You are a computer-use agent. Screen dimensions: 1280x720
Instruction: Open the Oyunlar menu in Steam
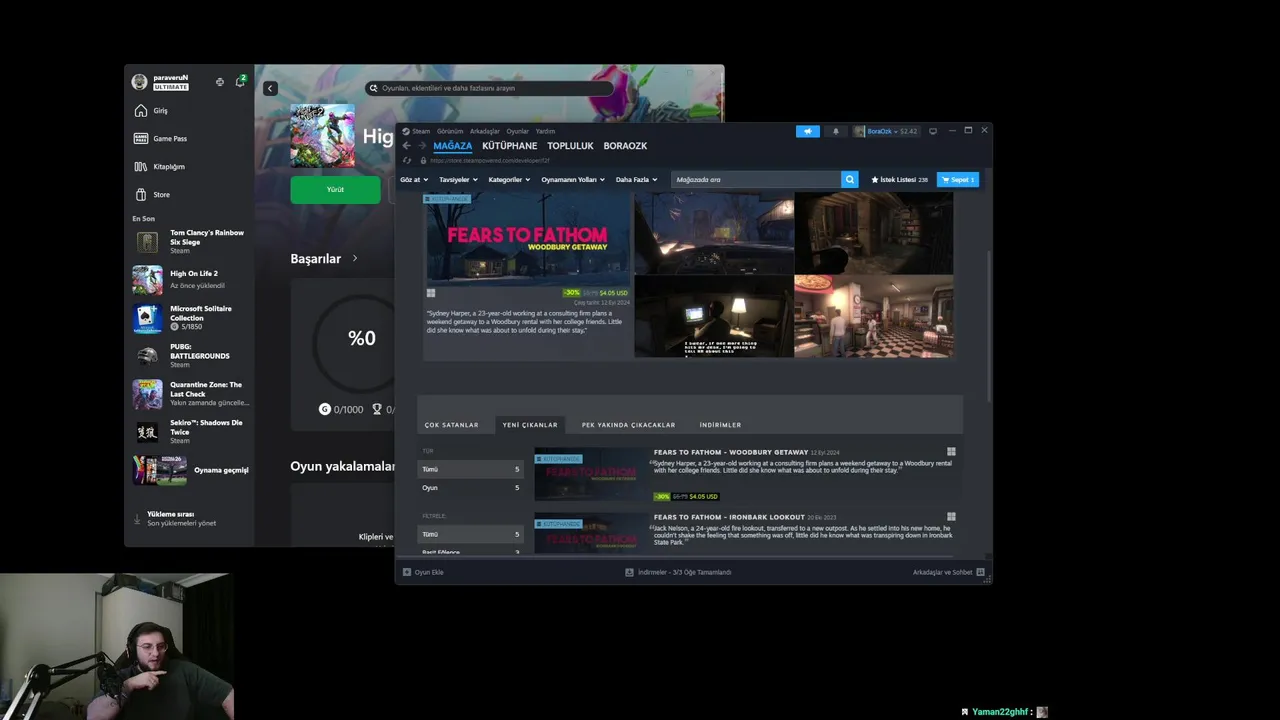coord(518,131)
